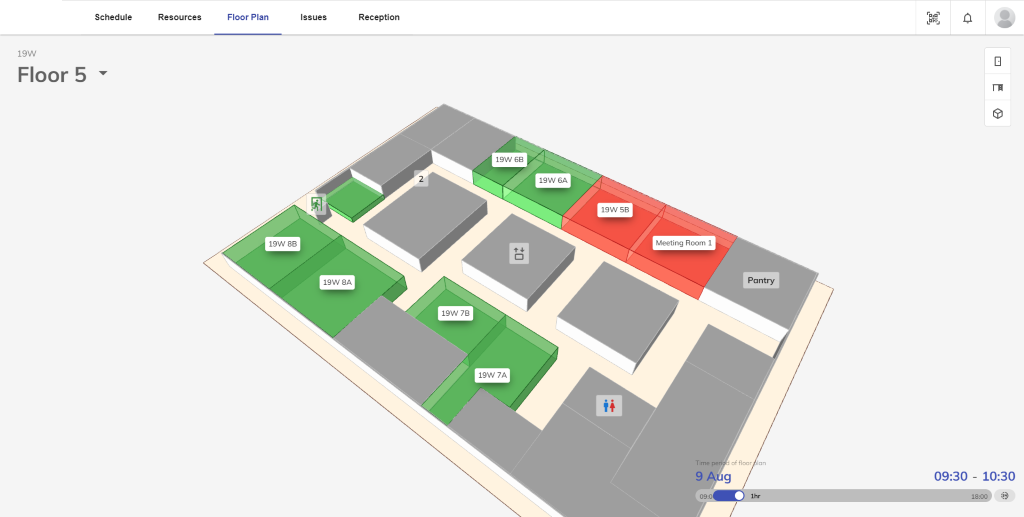Viewport: 1024px width, 517px height.
Task: Click the door icon in the view toolbar
Action: (x=997, y=62)
